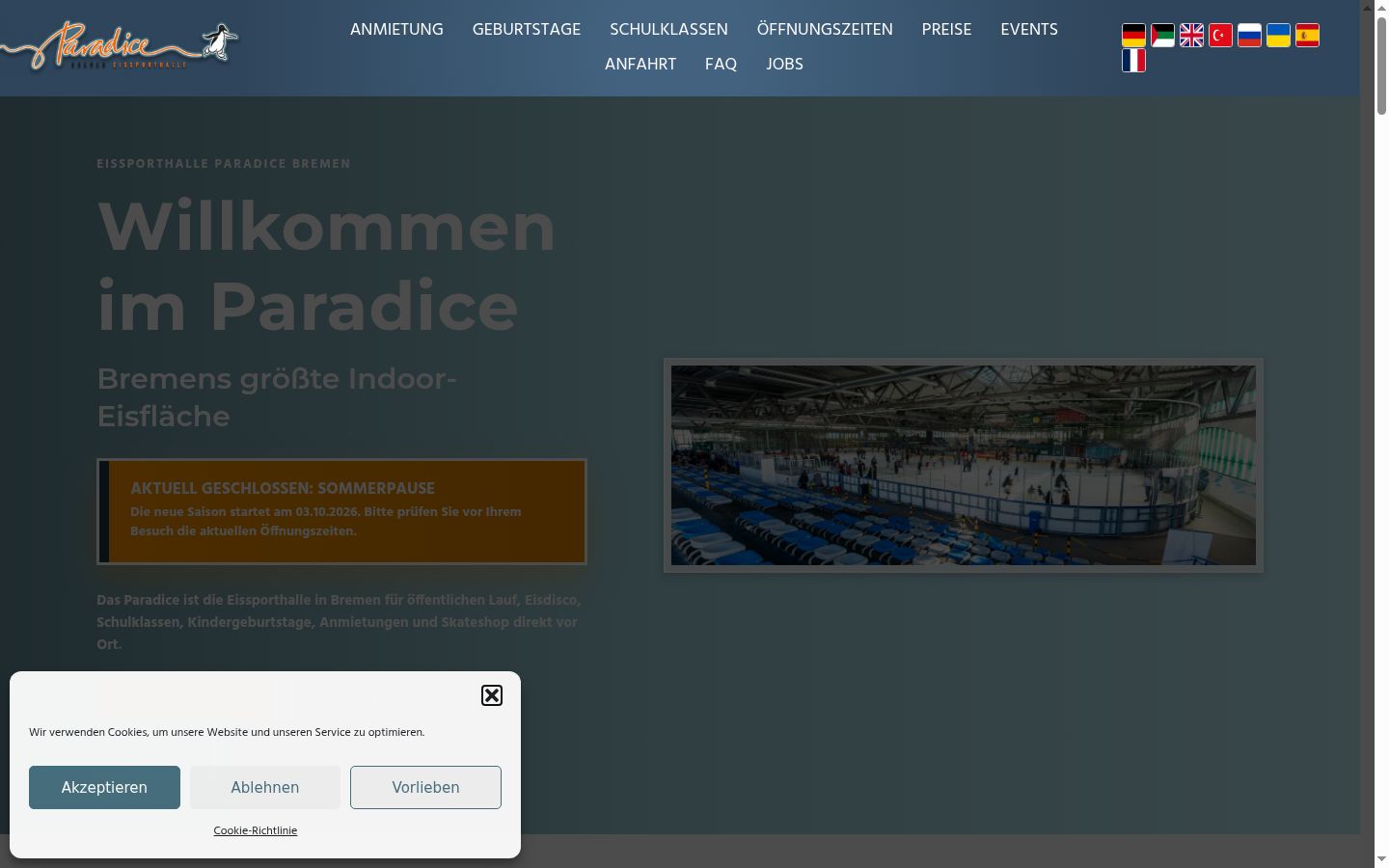Choose the Turkish flag language option

point(1221,36)
